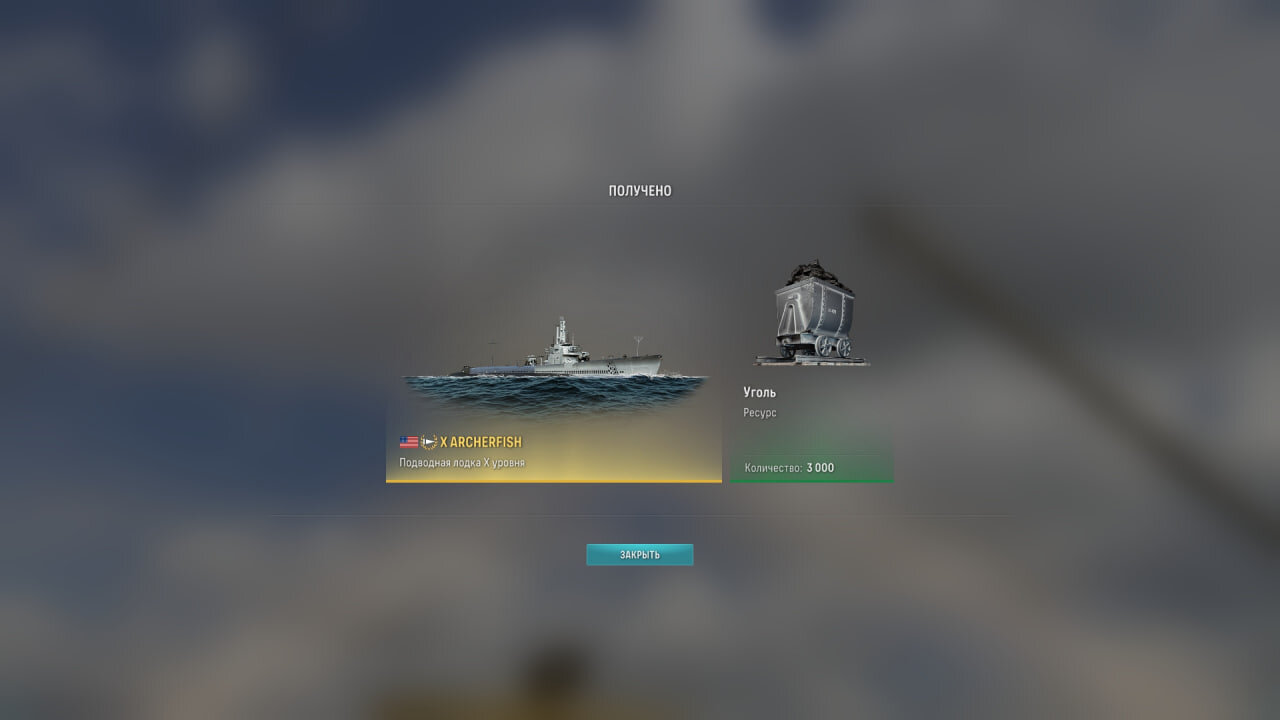This screenshot has height=720, width=1280.
Task: Select the Ресурс label under Уголь
Action: [x=760, y=413]
